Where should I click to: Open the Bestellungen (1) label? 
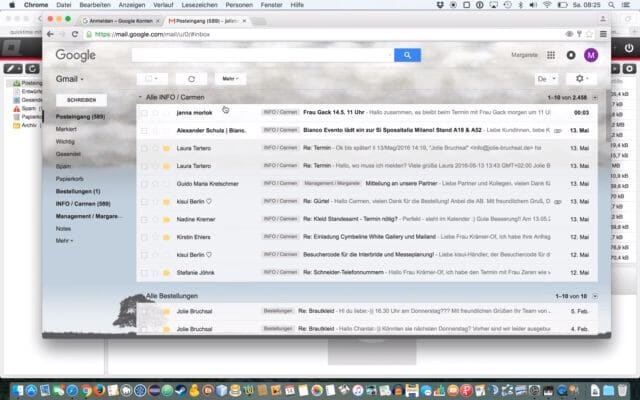78,191
